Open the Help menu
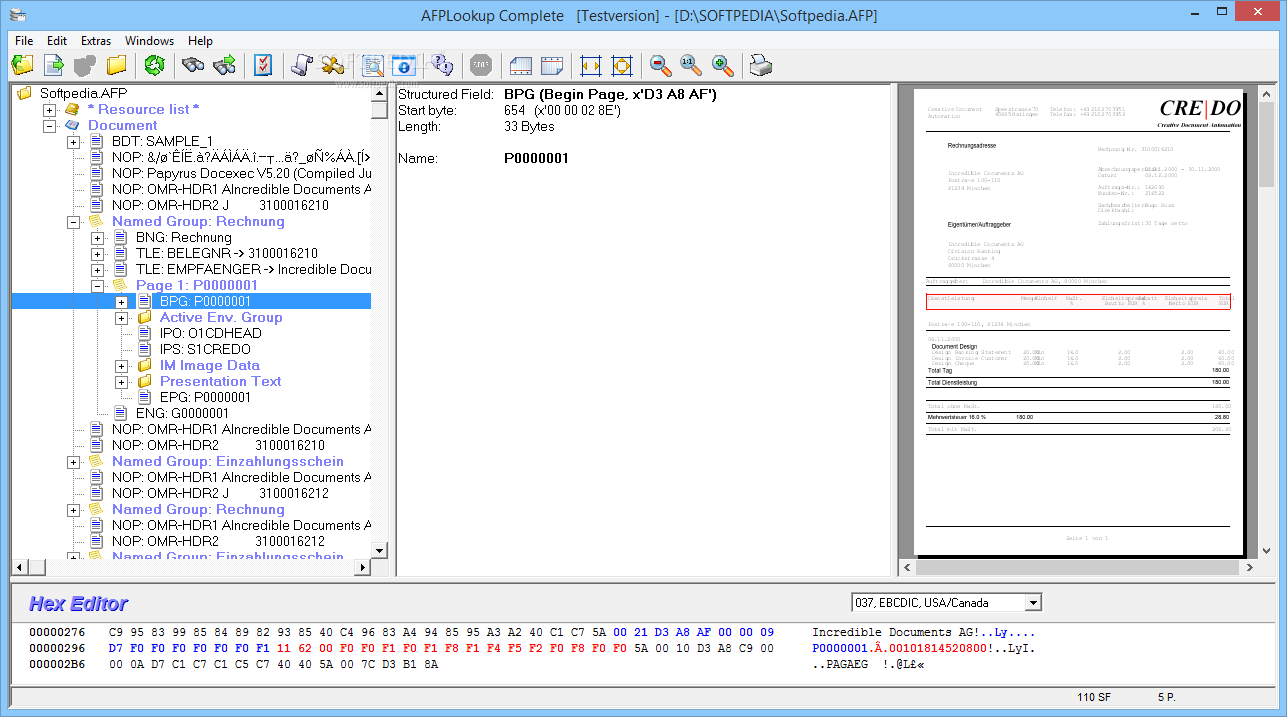1287x717 pixels. click(200, 41)
